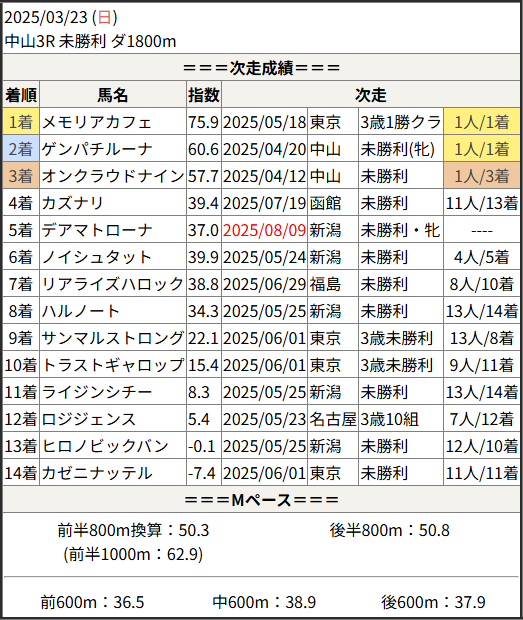Image resolution: width=523 pixels, height=620 pixels.
Task: Click the 着順 column header
Action: click(21, 95)
